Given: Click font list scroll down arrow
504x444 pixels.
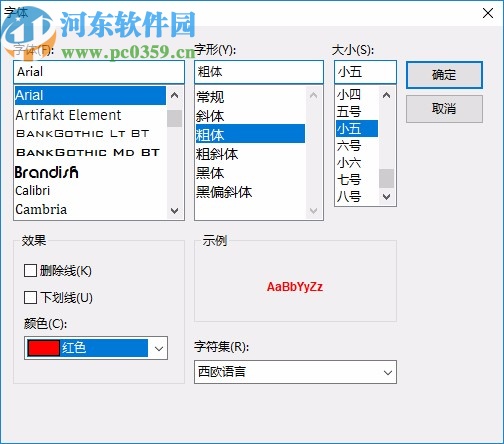Looking at the screenshot, I should pyautogui.click(x=174, y=211).
